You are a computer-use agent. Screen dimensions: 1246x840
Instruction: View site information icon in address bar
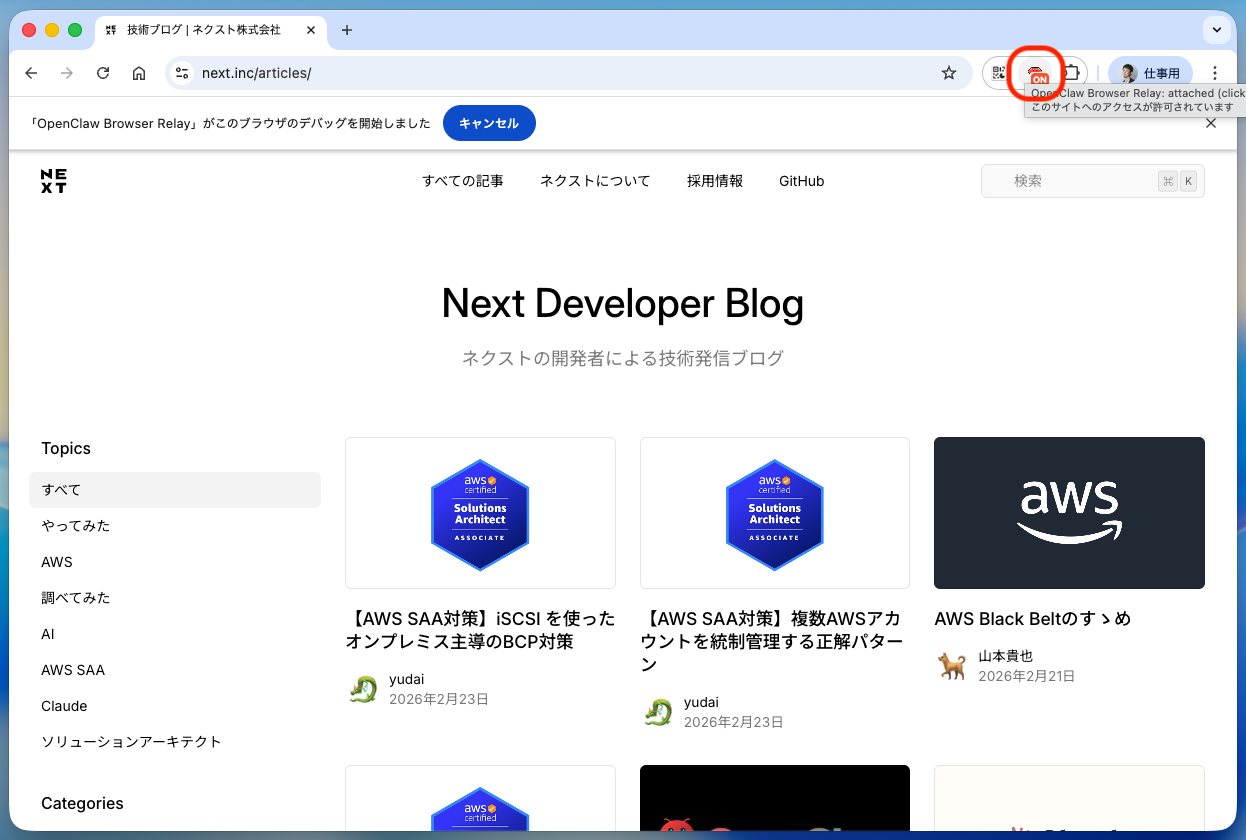pos(182,73)
